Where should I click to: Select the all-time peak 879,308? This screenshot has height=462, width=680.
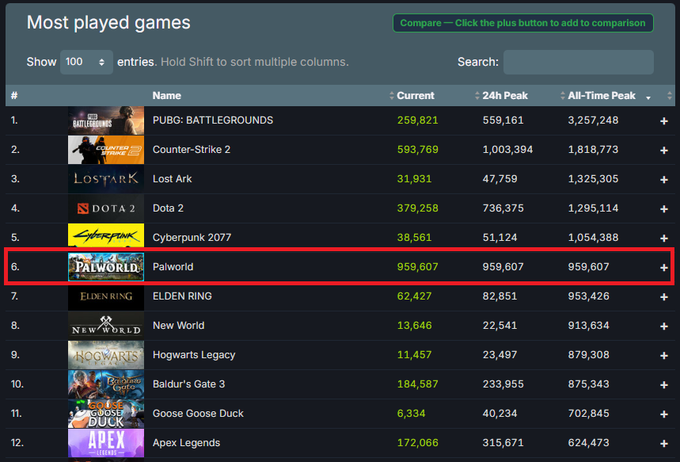coord(588,355)
